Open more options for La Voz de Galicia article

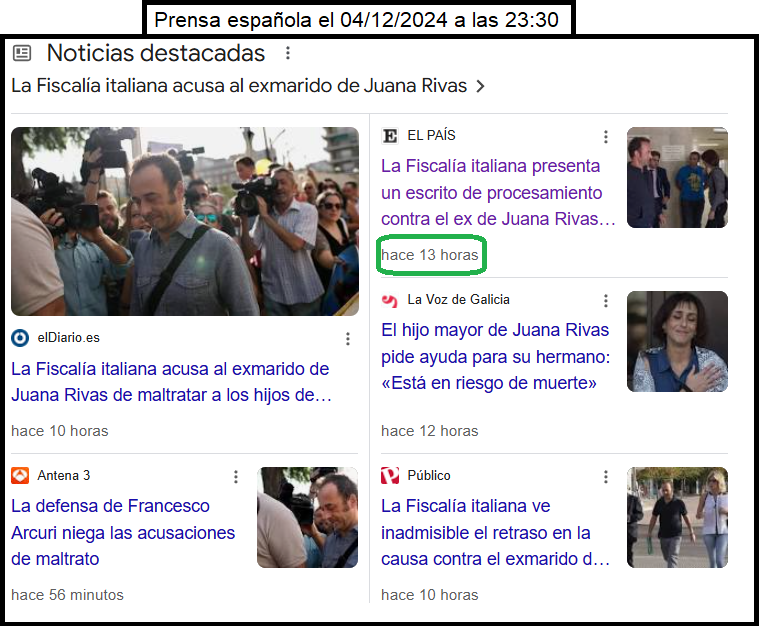click(x=606, y=301)
